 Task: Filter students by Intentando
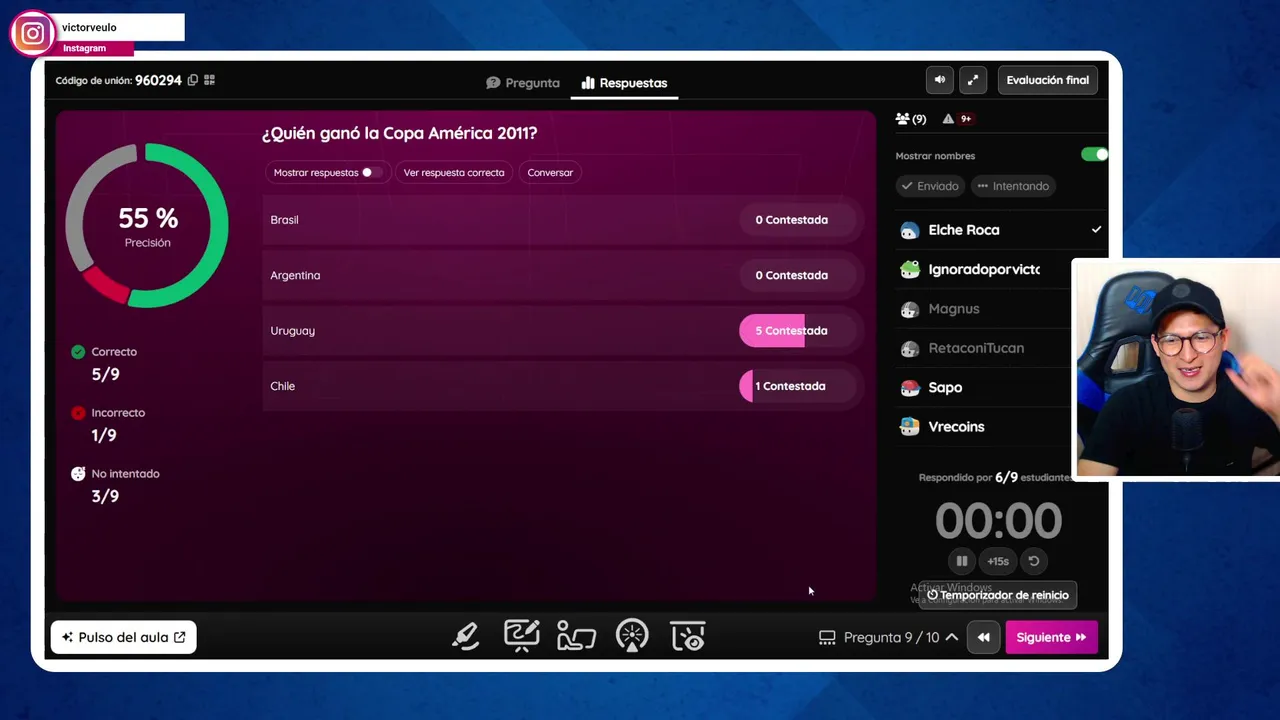click(x=1013, y=186)
